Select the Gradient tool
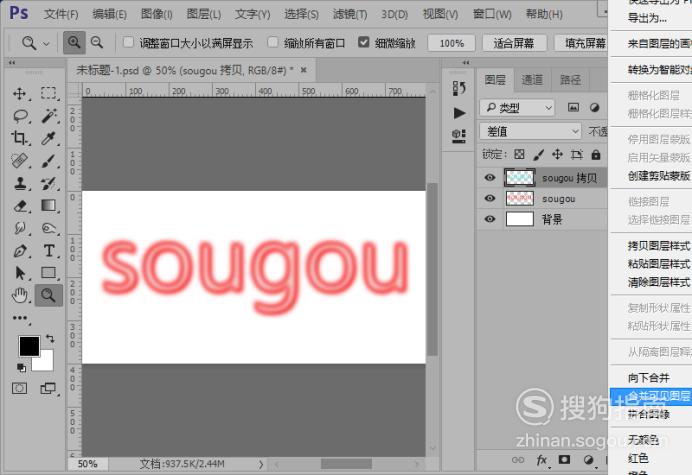 click(x=49, y=206)
